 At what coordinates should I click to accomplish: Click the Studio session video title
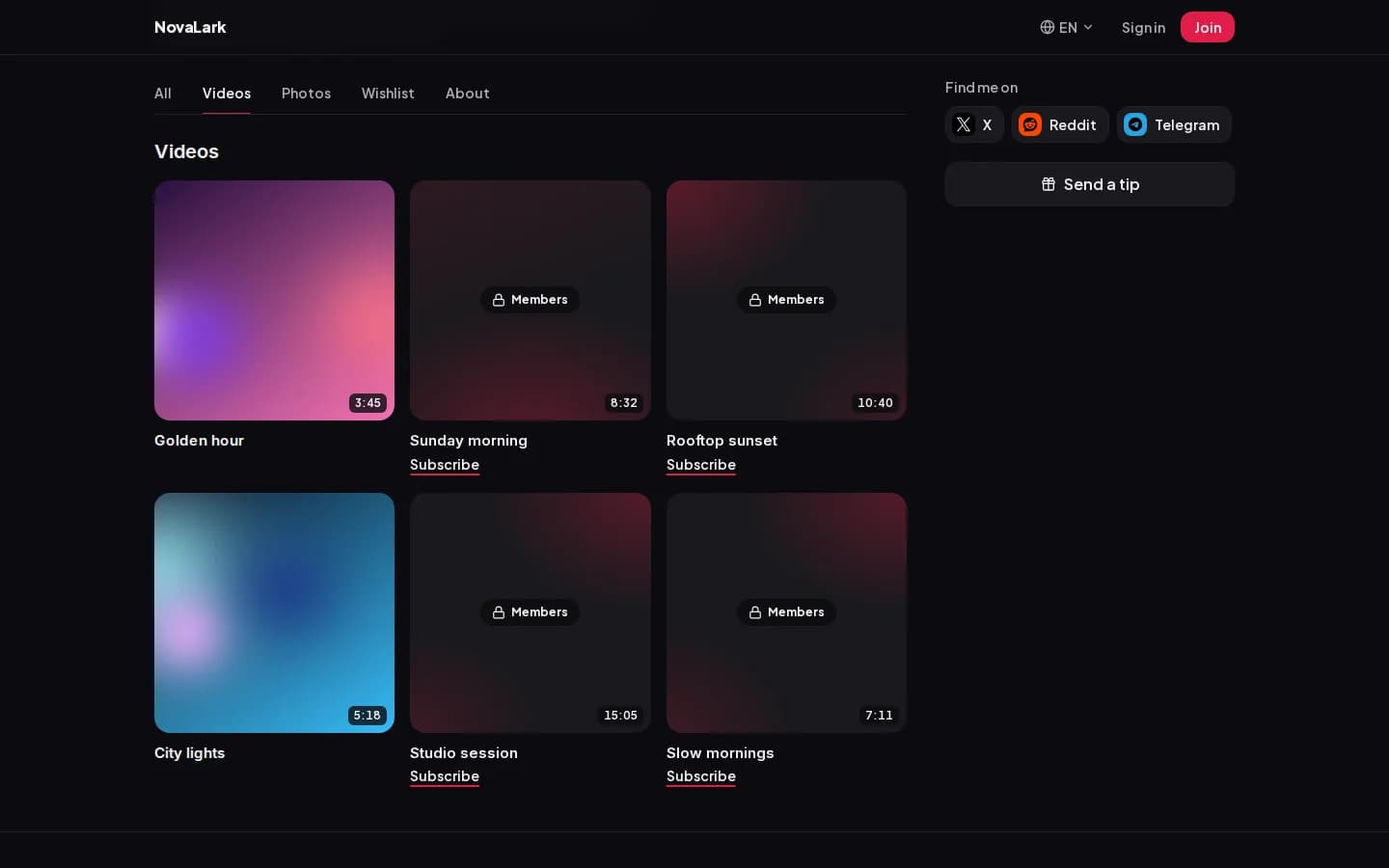(x=464, y=753)
